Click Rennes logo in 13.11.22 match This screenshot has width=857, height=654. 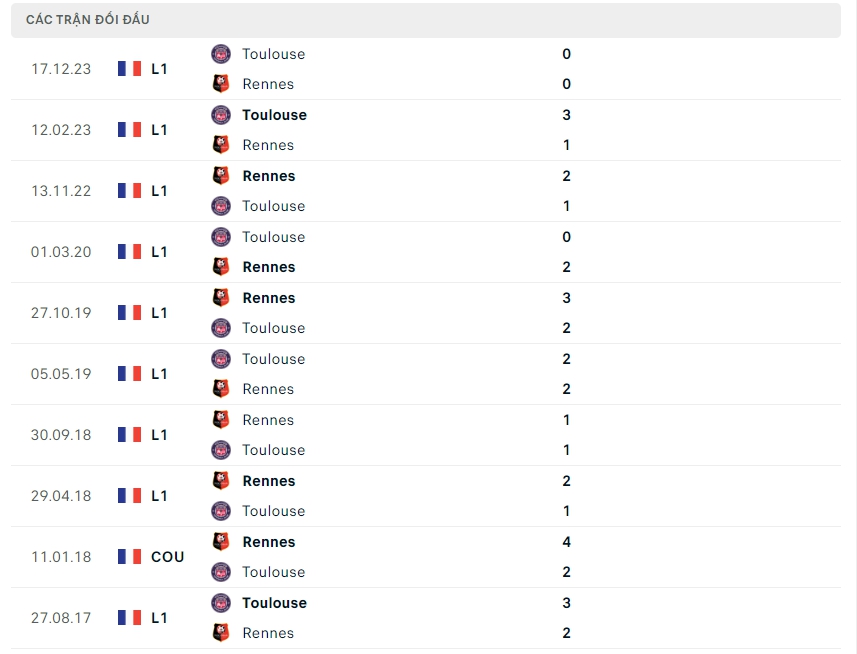pos(221,176)
